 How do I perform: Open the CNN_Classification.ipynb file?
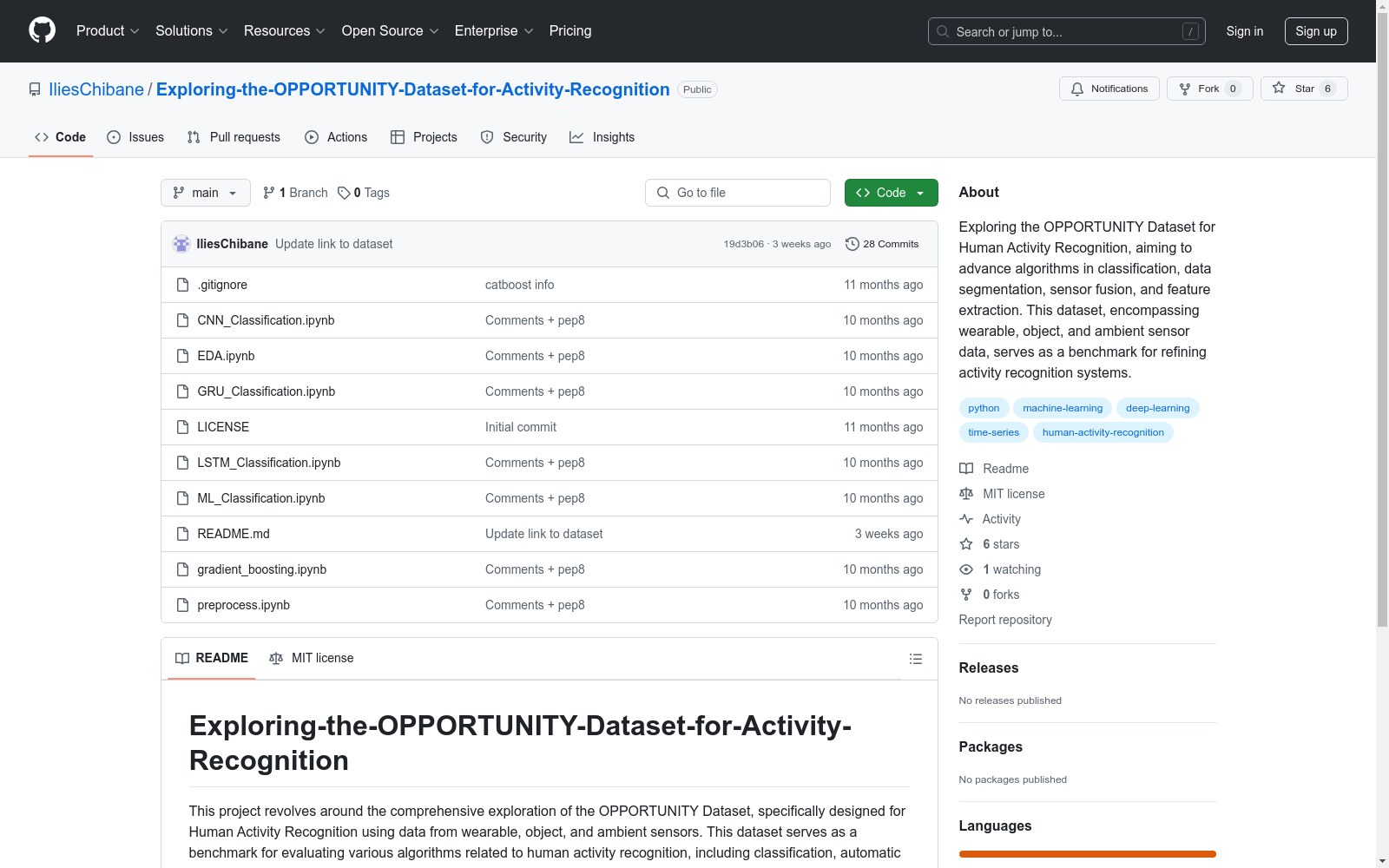coord(266,320)
